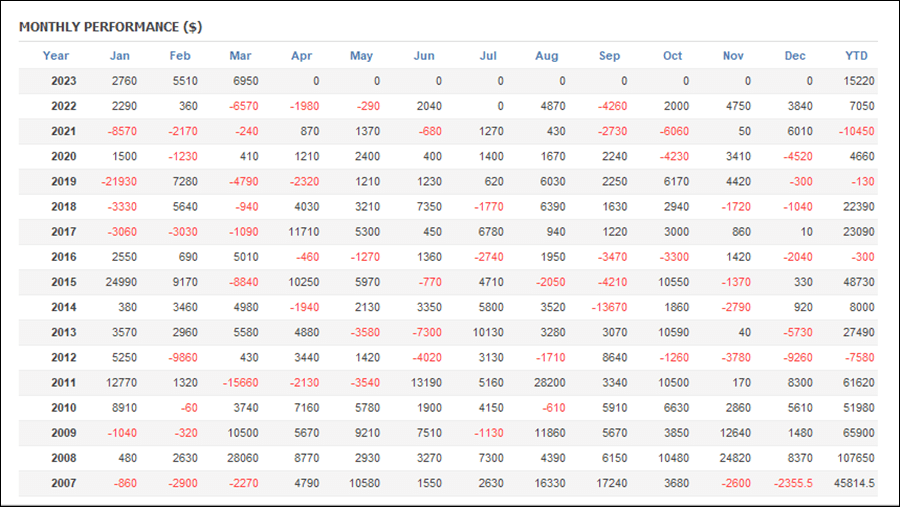Viewport: 900px width, 507px height.
Task: Click the 28060 March 2008 value
Action: pos(243,458)
